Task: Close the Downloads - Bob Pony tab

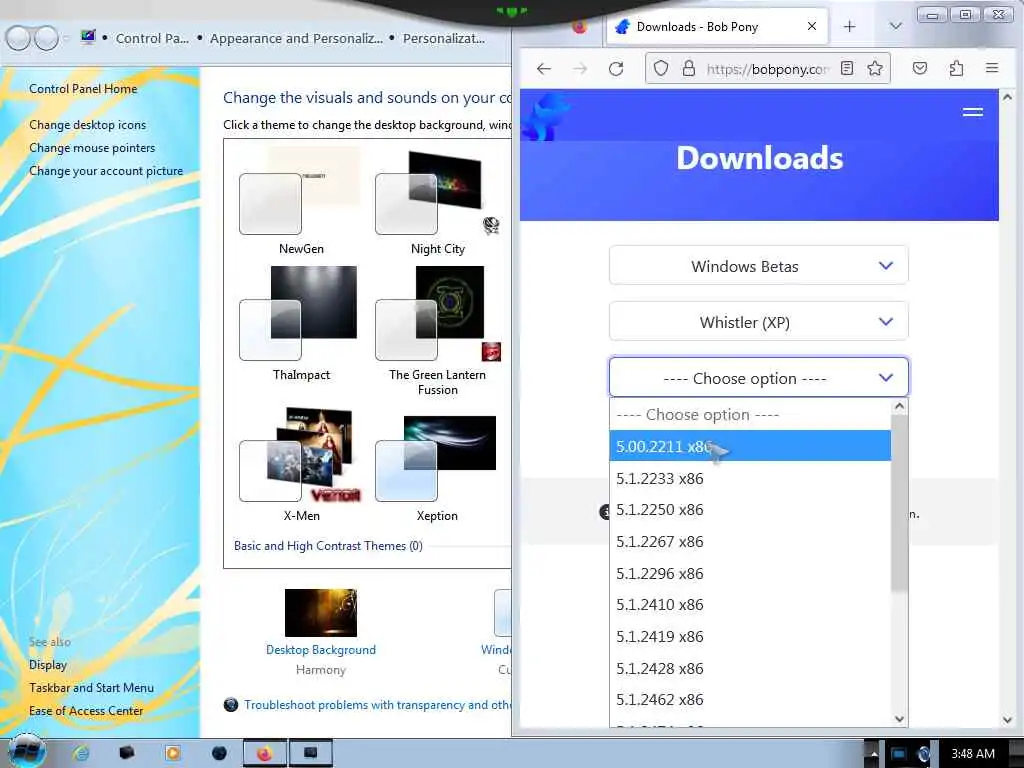Action: (x=812, y=26)
